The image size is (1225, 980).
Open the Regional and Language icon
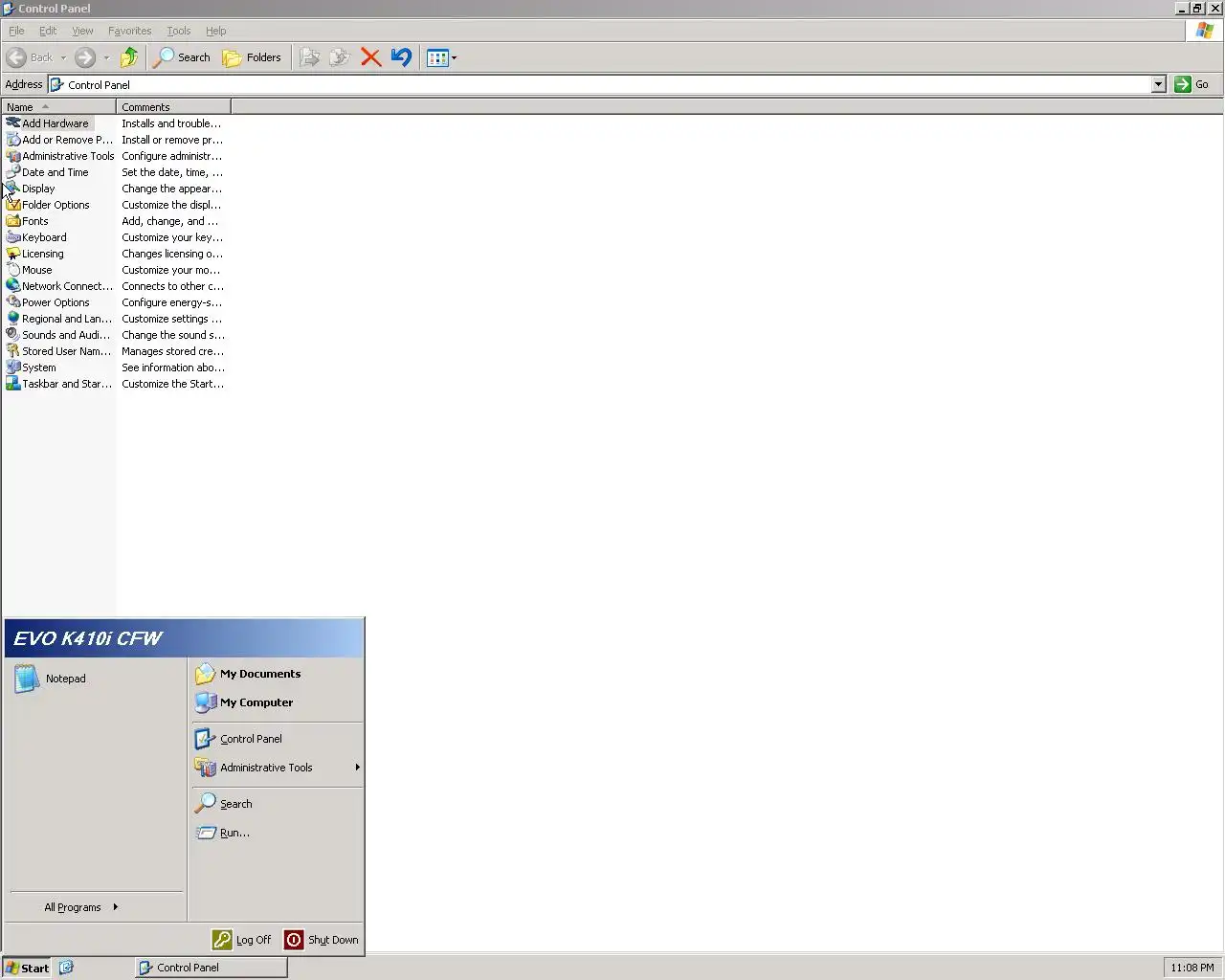(13, 319)
